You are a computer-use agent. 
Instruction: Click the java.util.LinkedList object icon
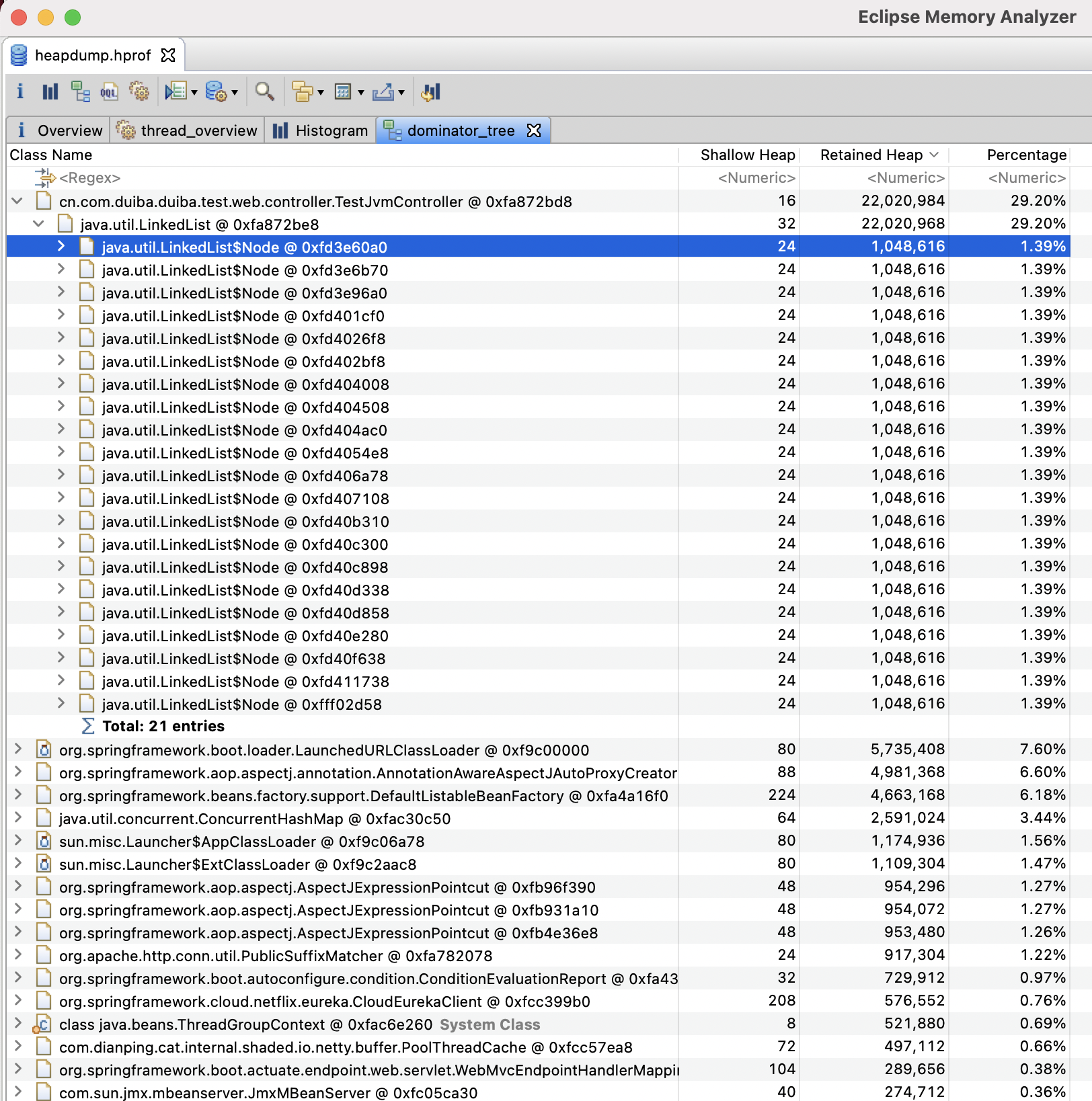(65, 224)
